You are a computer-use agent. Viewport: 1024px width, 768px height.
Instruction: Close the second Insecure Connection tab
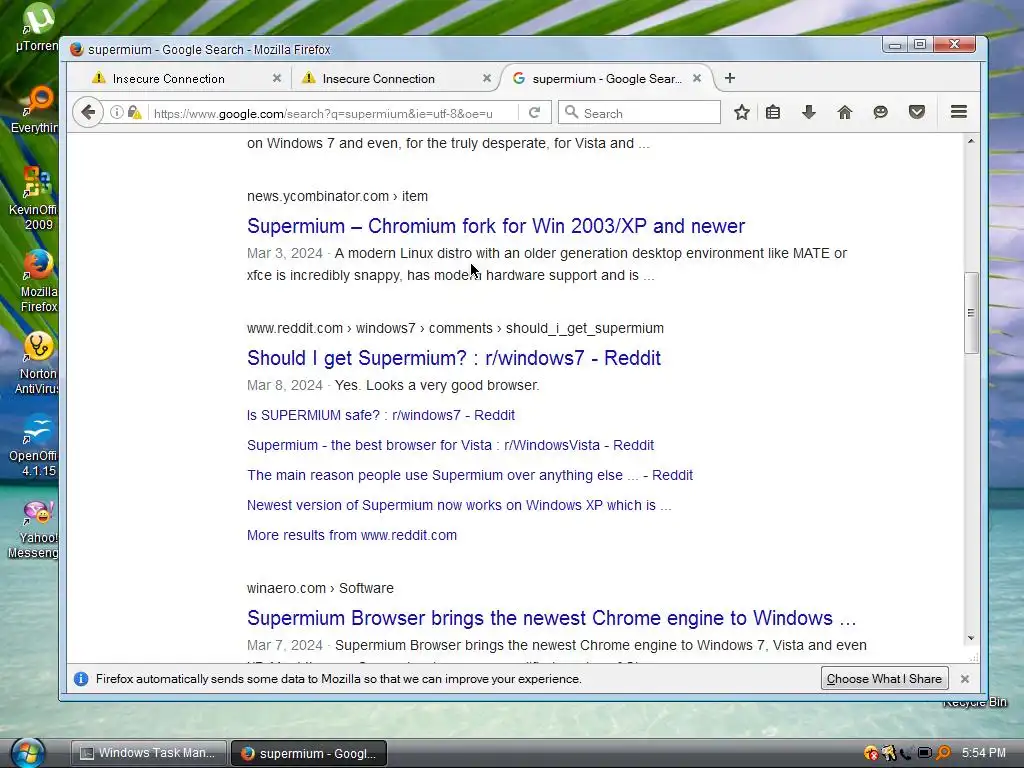click(487, 78)
